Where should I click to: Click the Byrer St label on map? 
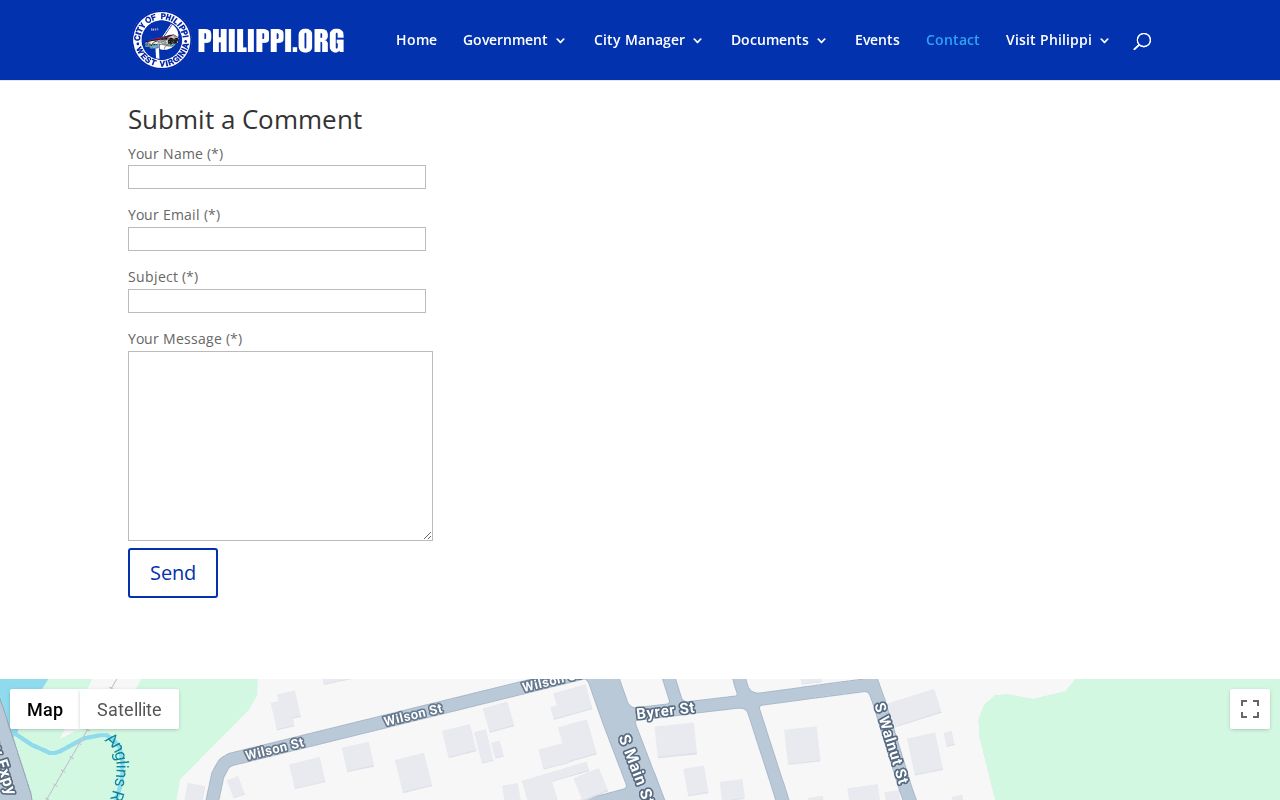665,711
